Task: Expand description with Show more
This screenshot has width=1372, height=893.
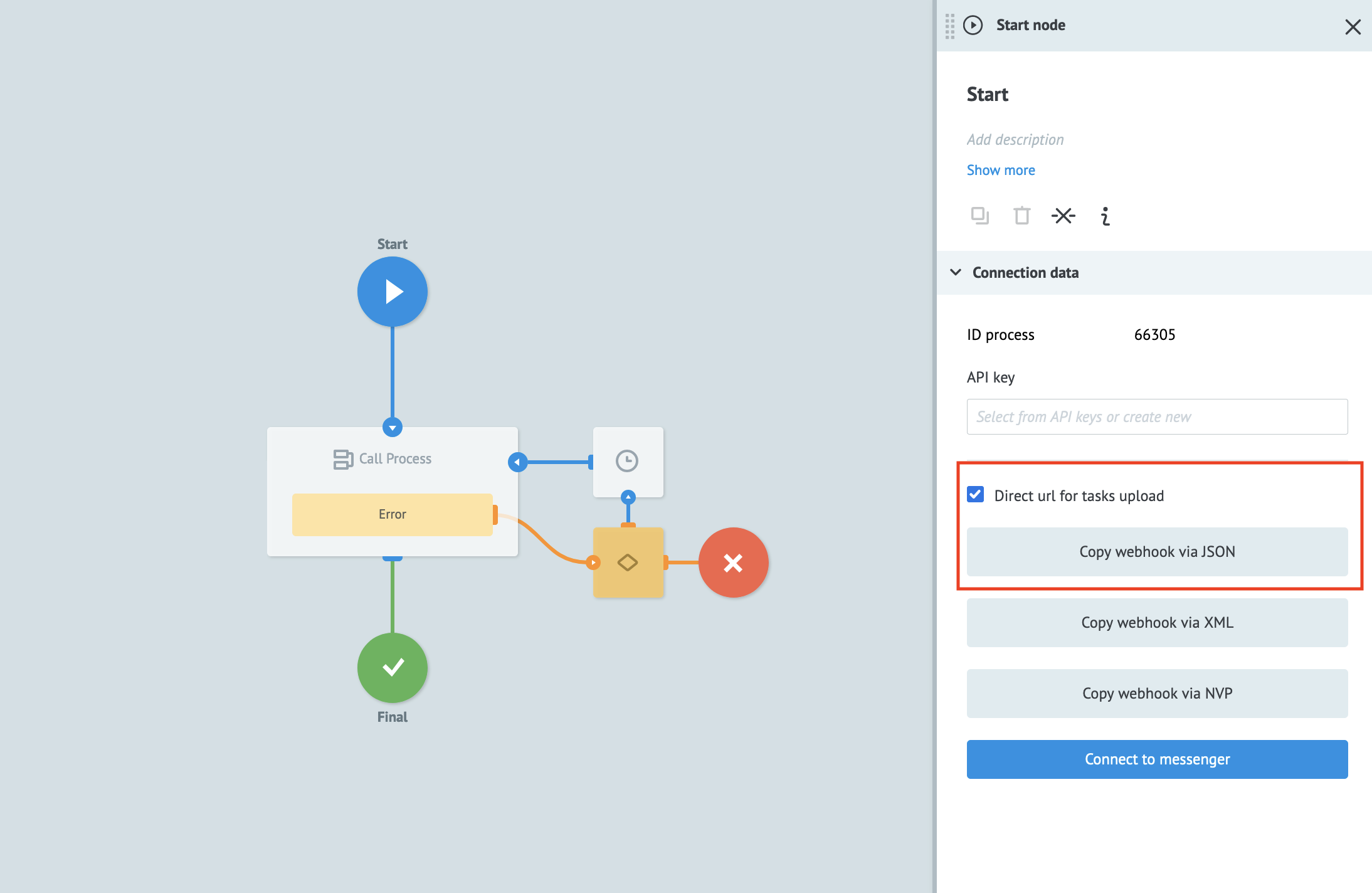Action: [x=1000, y=169]
